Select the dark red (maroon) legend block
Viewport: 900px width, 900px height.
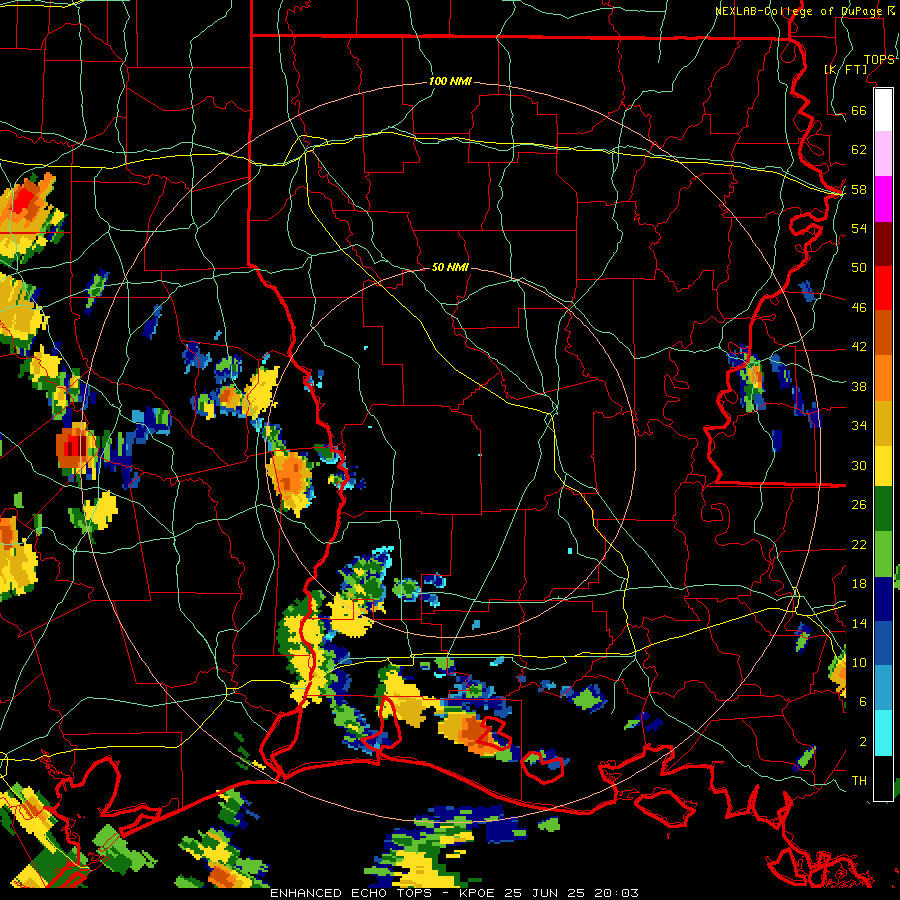[x=883, y=244]
